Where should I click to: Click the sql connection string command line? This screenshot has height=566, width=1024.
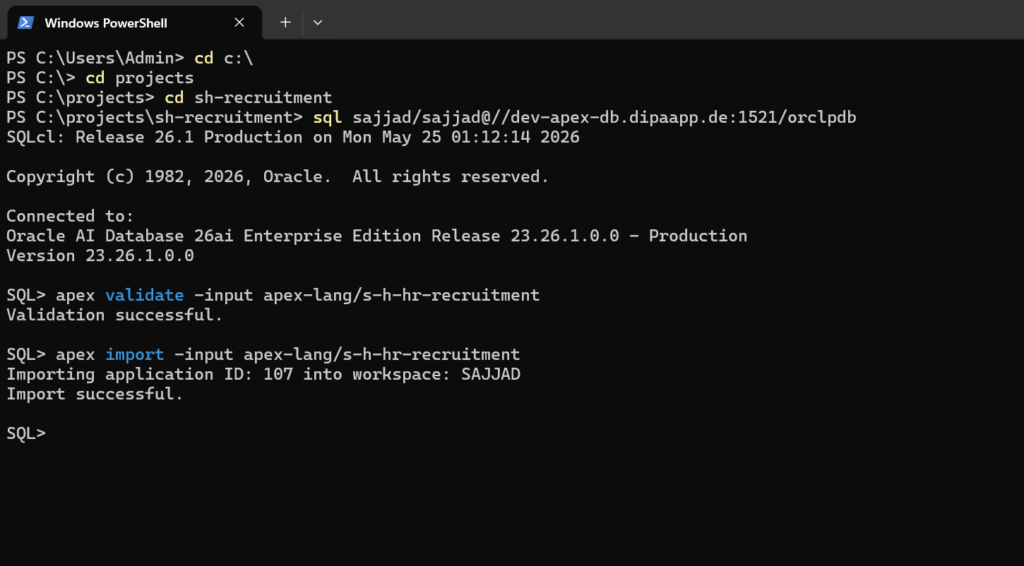click(431, 118)
